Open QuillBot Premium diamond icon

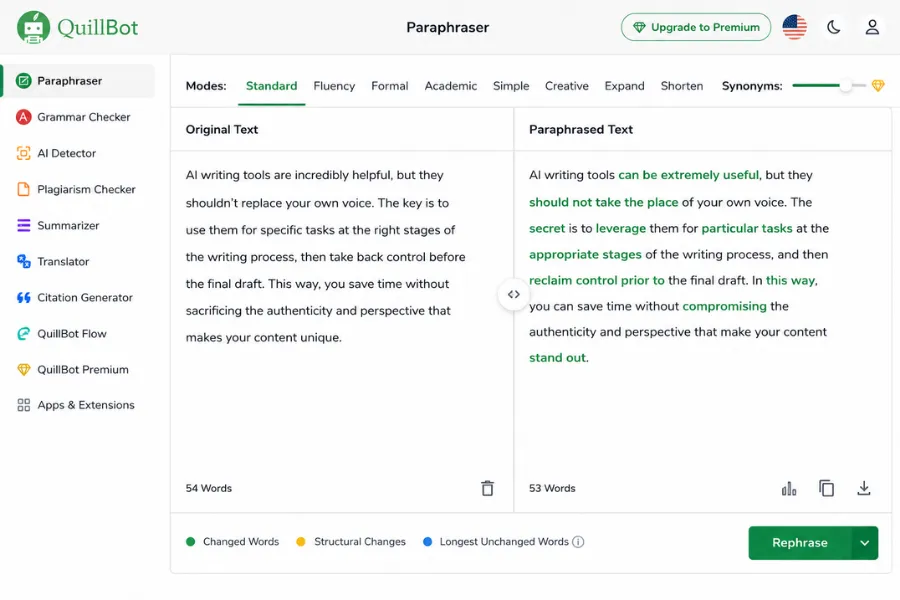[24, 370]
